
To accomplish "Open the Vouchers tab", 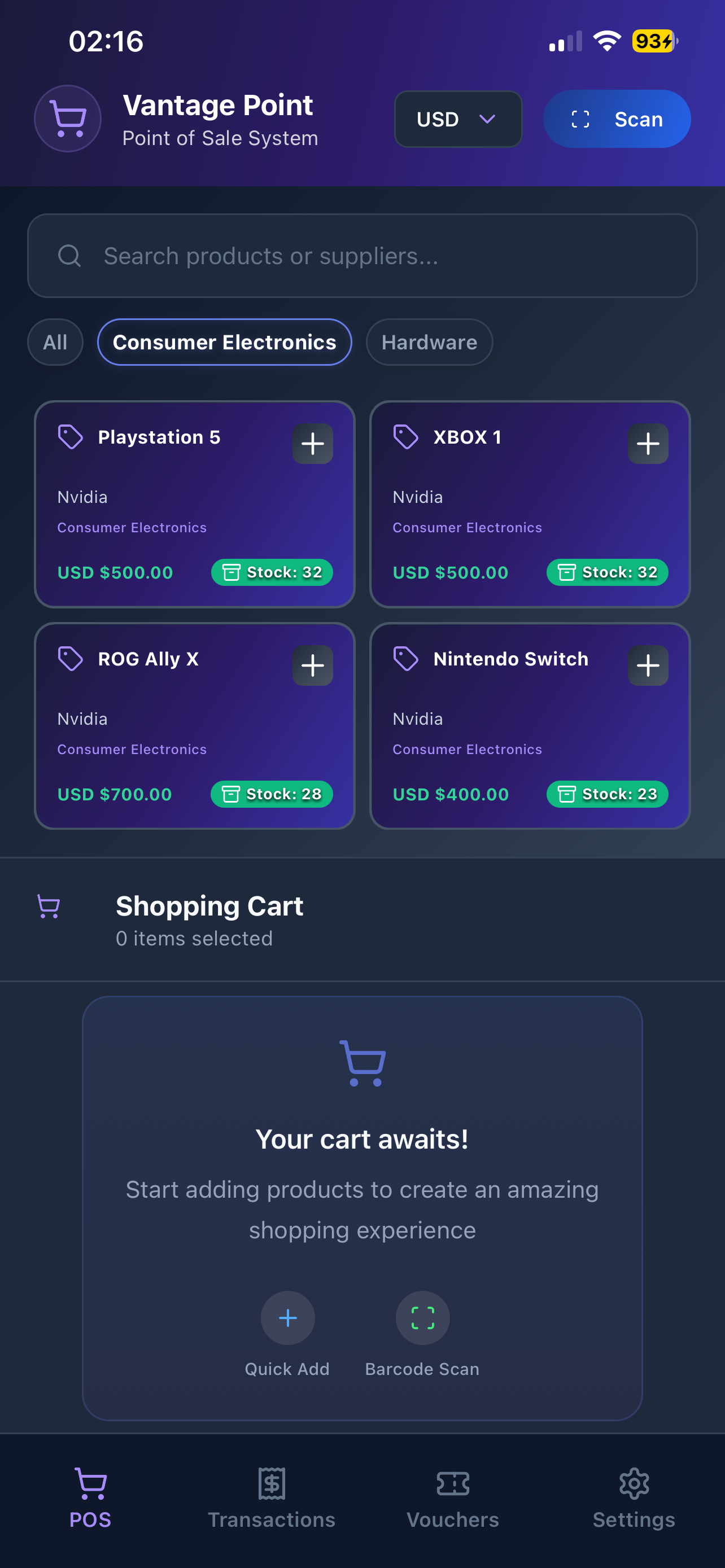I will (x=453, y=1496).
